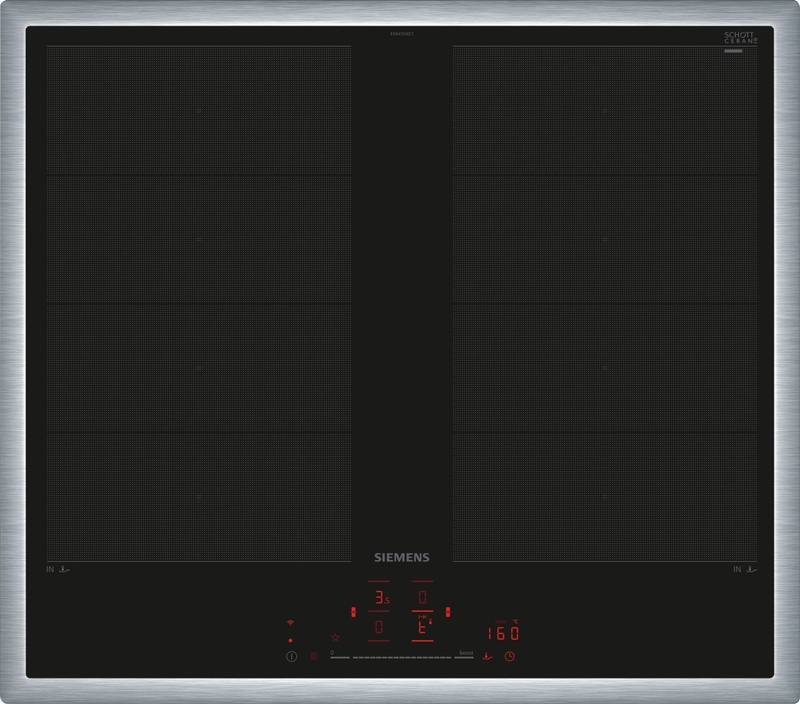The width and height of the screenshot is (800, 704).
Task: Tap the red pause icon beside power
Action: tap(312, 657)
